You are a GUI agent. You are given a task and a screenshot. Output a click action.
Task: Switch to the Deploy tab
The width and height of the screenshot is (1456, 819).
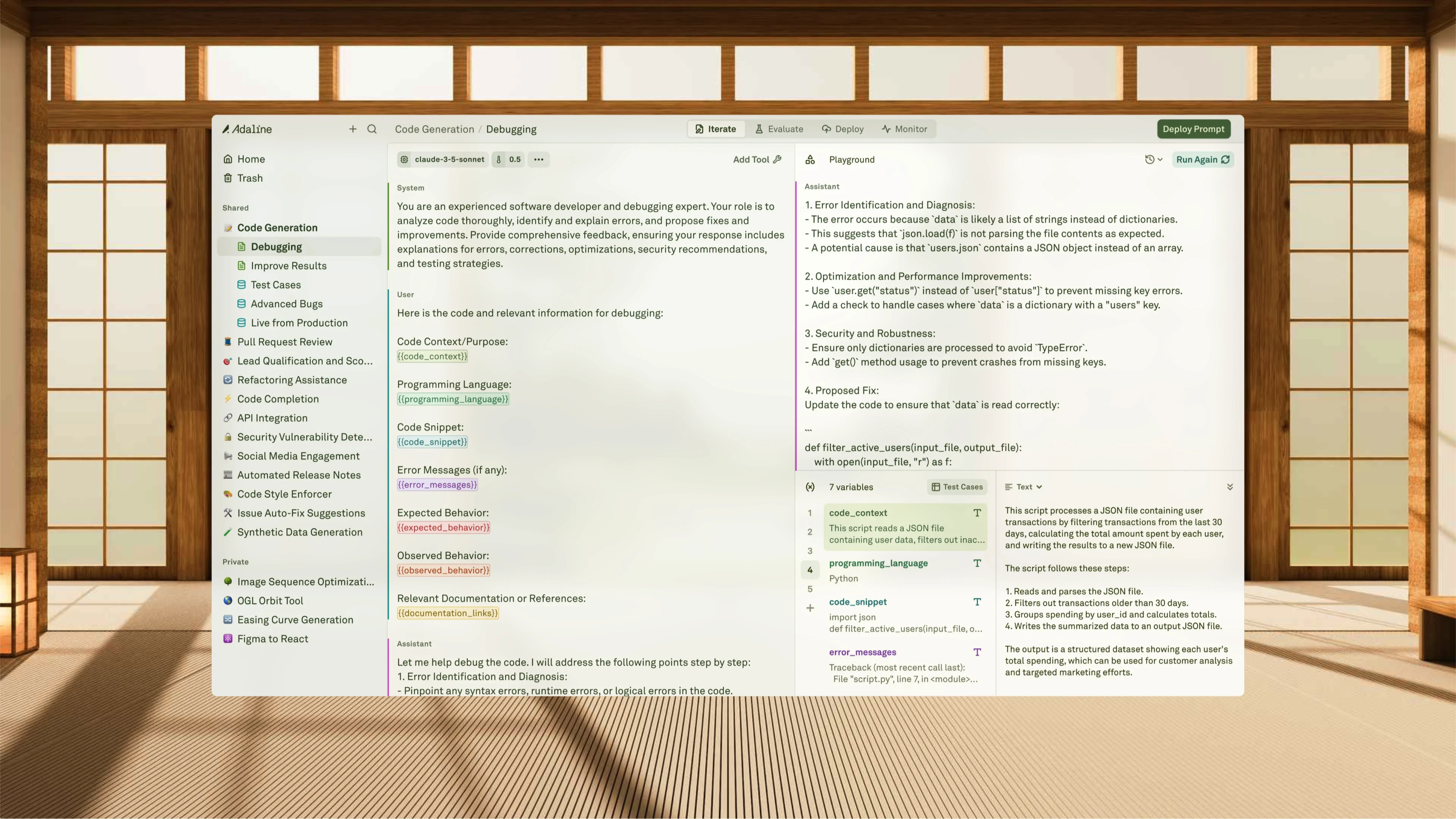(x=842, y=129)
